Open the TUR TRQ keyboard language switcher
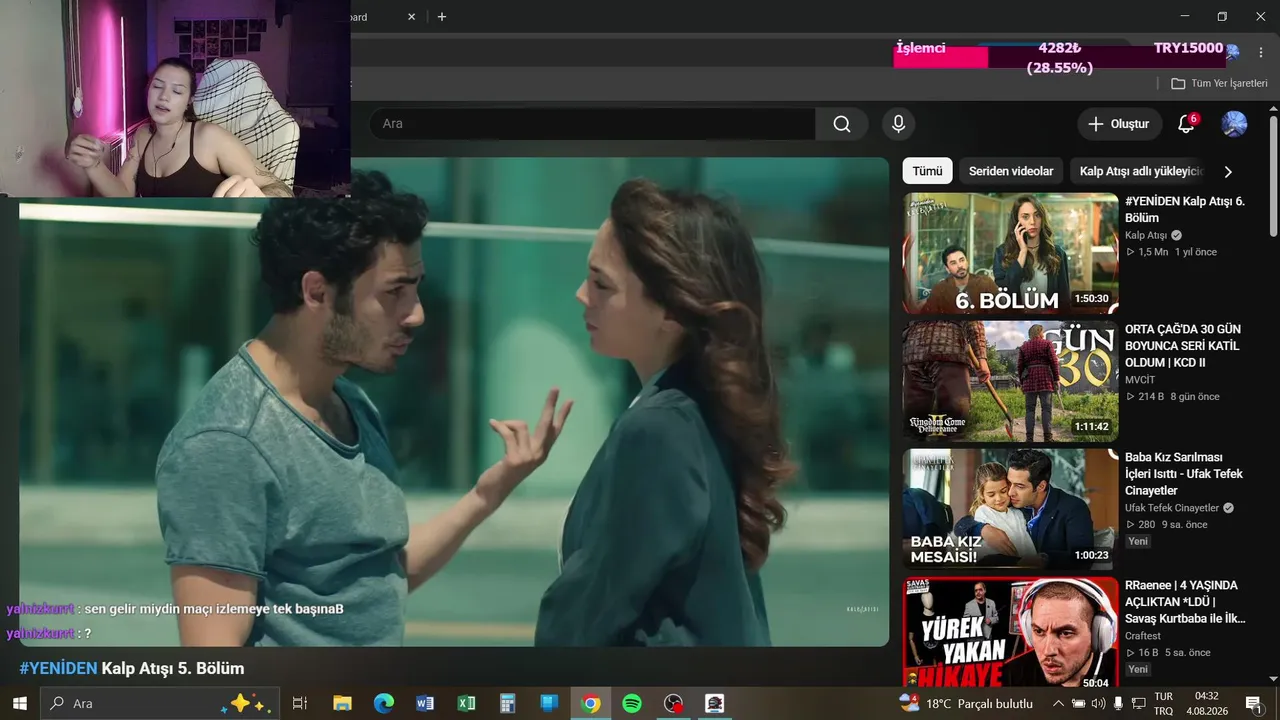 [x=1164, y=703]
